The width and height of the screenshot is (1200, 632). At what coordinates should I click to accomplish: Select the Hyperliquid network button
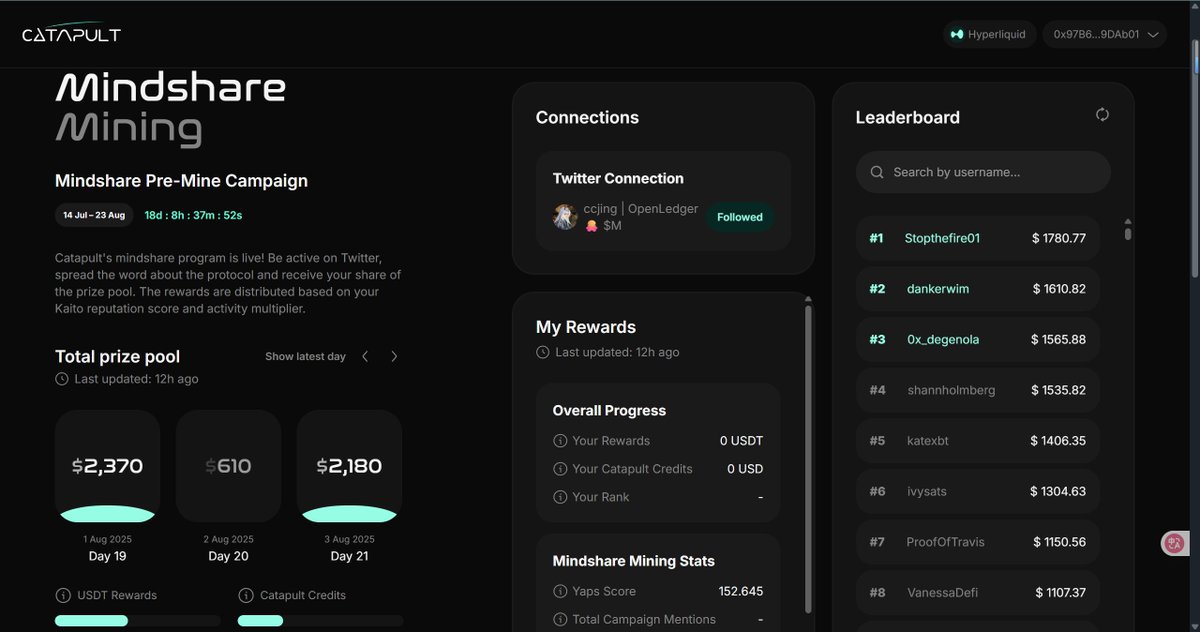989,34
